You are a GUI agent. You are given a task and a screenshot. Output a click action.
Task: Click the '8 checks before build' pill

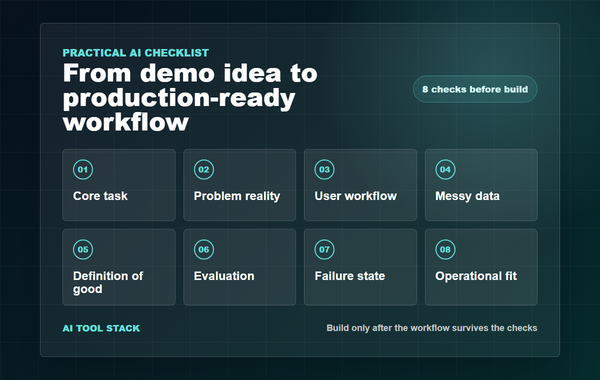[475, 89]
